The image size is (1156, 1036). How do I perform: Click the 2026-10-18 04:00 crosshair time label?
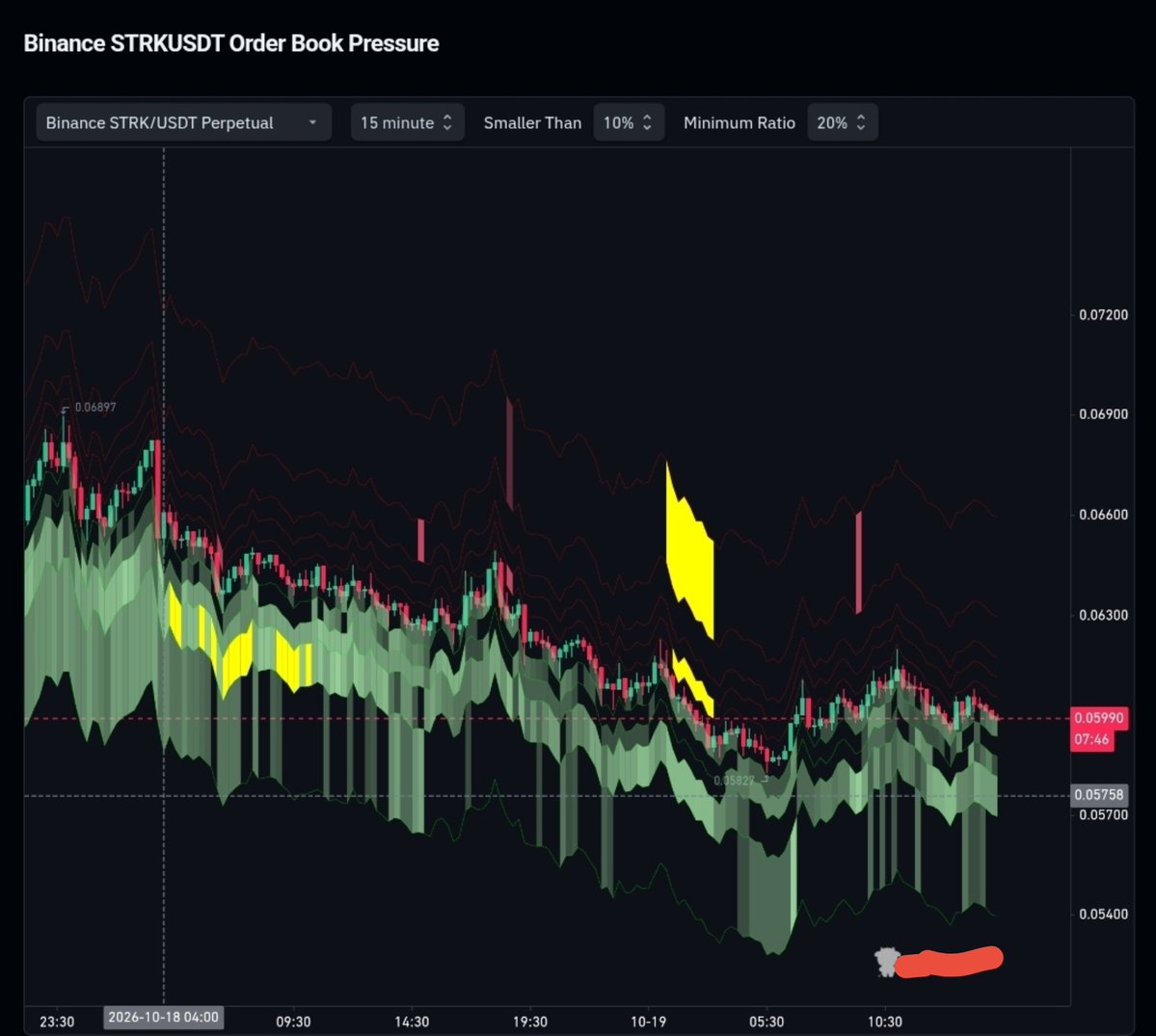[164, 1018]
